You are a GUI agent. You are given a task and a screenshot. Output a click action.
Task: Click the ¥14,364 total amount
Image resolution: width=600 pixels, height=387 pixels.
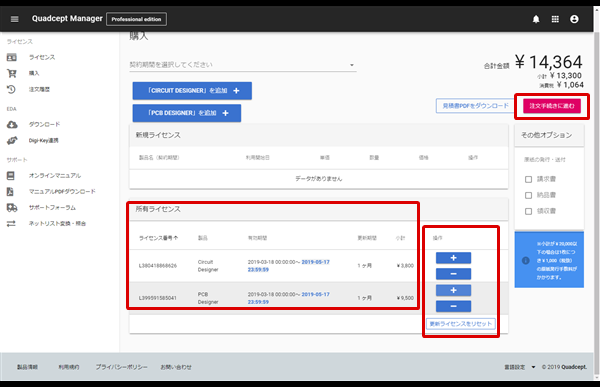[x=548, y=62]
